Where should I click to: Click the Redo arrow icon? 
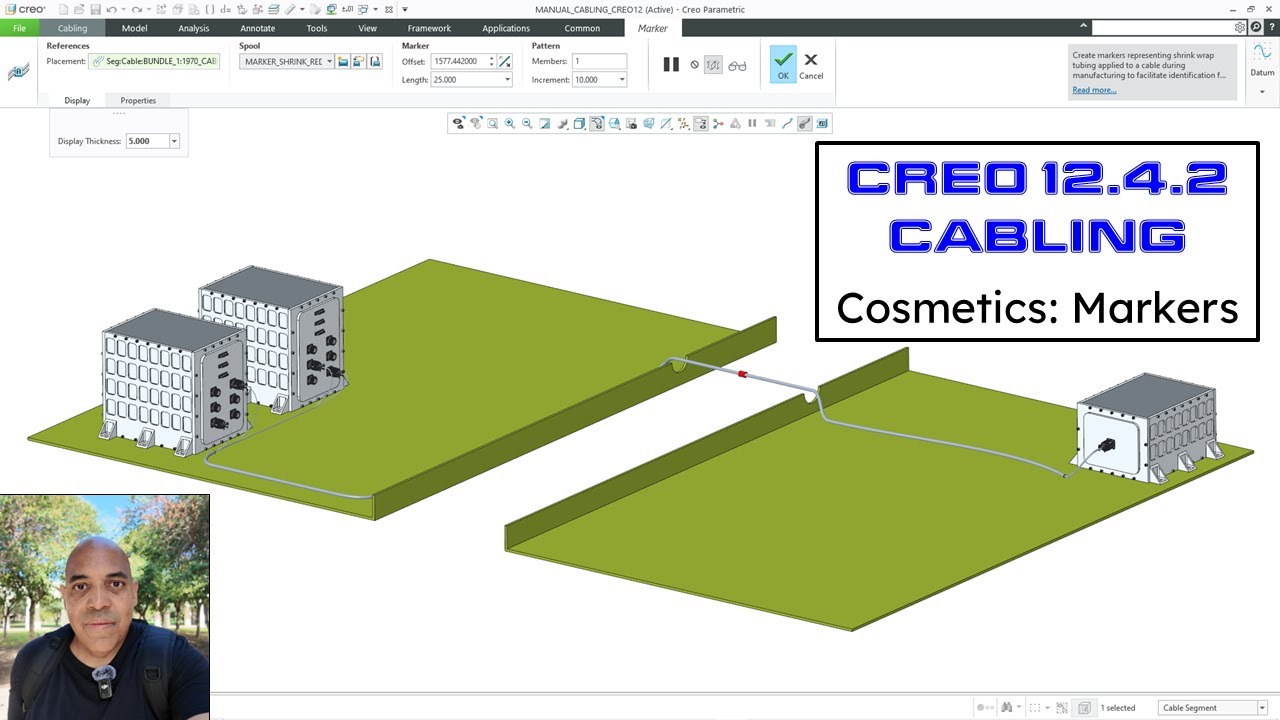pos(137,9)
